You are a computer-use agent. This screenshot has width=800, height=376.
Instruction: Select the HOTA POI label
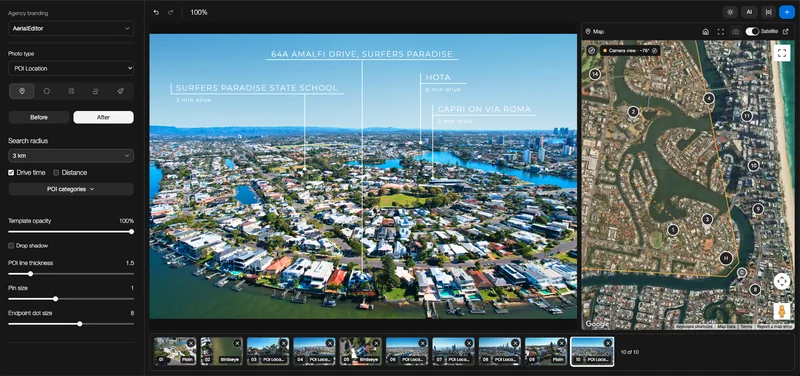[x=438, y=78]
